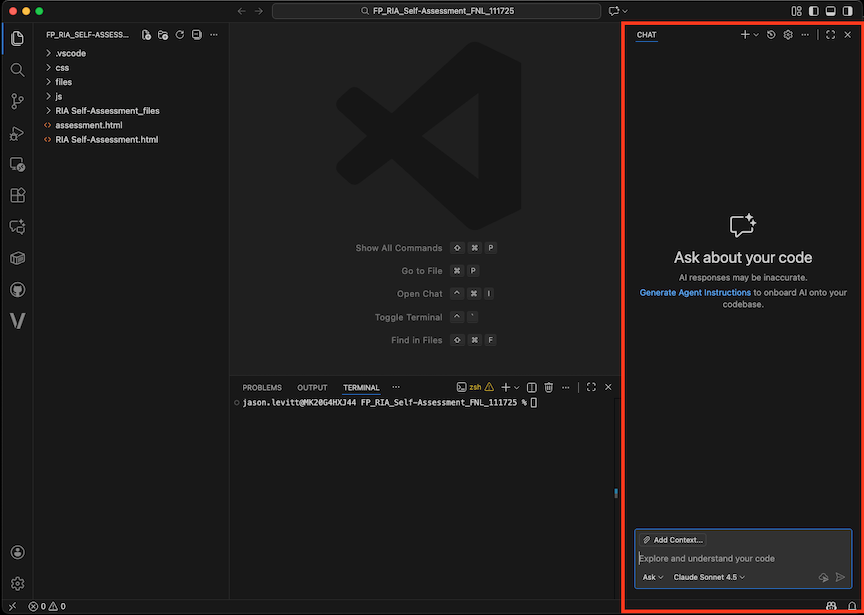The height and width of the screenshot is (615, 864).
Task: Send the chat message
Action: (x=841, y=577)
